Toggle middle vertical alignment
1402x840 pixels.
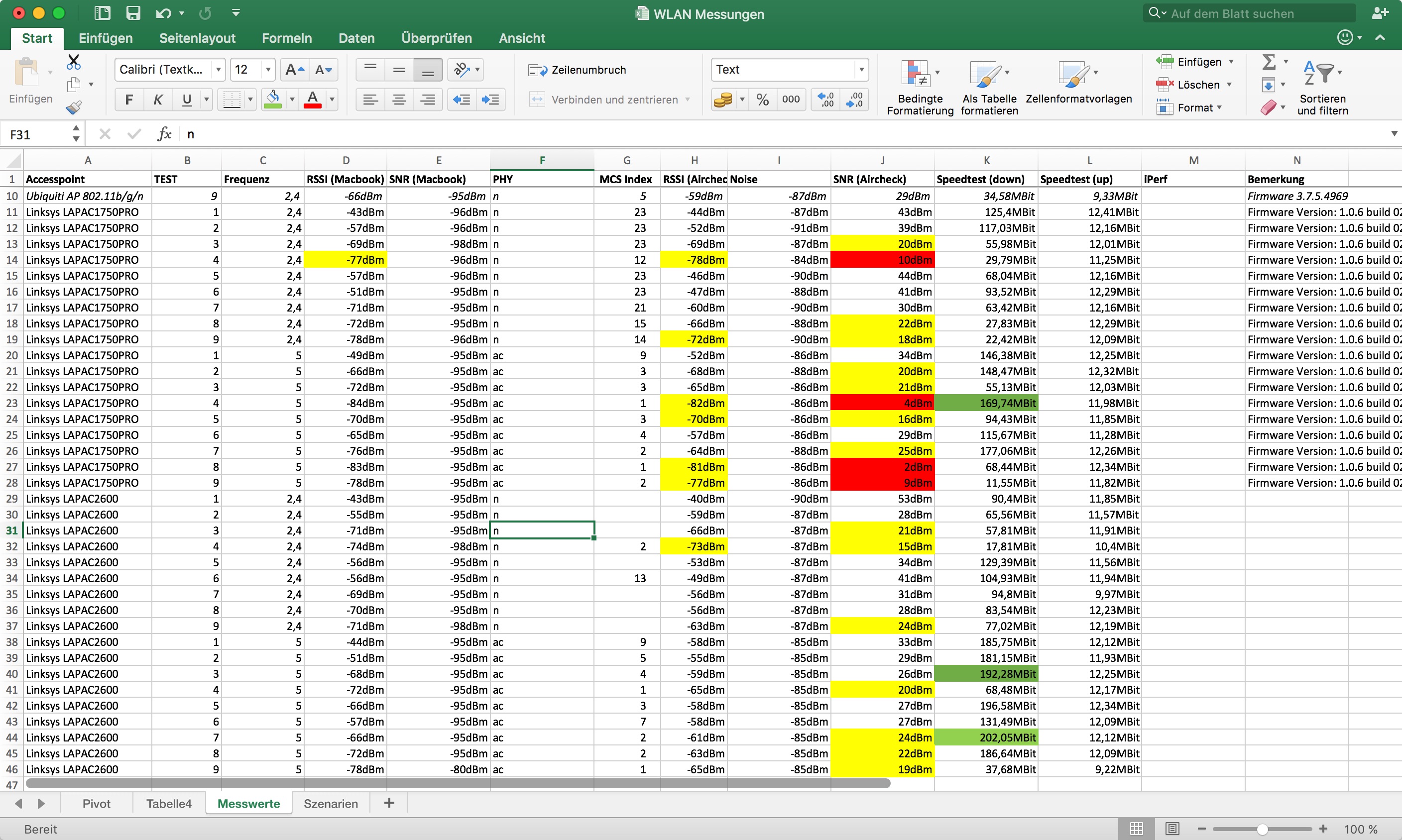(399, 70)
